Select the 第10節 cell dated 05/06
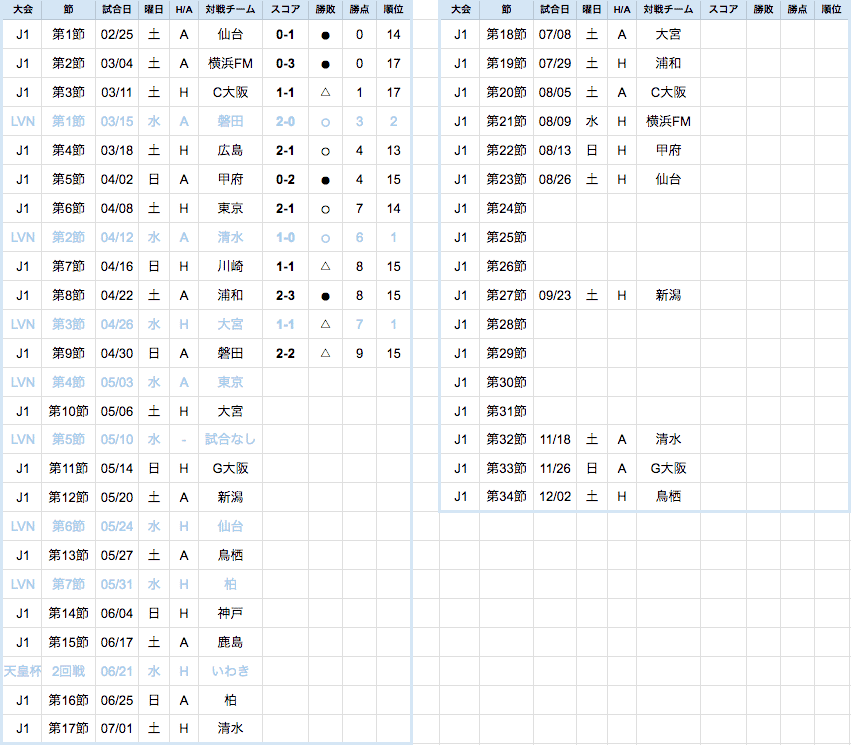Viewport: 851px width, 745px height. click(68, 411)
